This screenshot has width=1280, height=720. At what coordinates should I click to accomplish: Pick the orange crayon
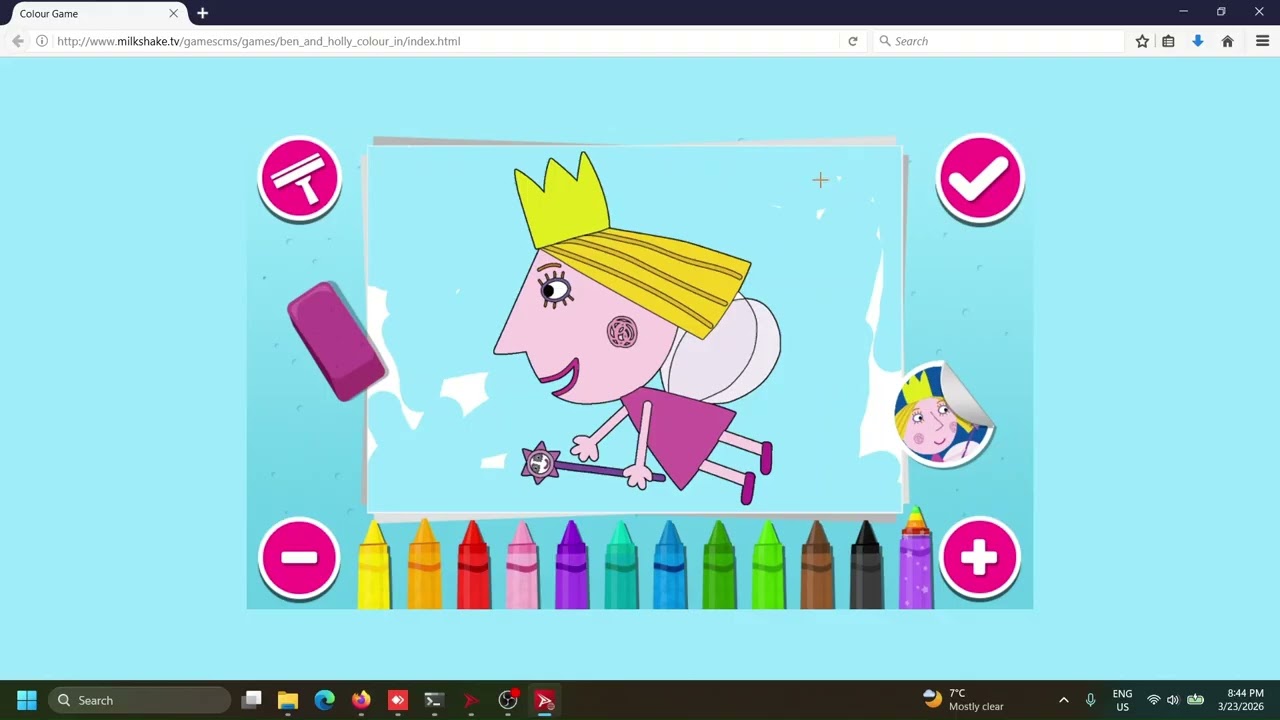[424, 565]
